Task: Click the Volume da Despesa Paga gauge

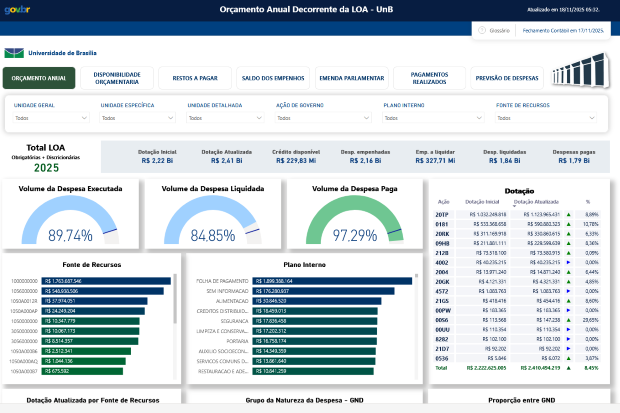Action: tap(349, 226)
